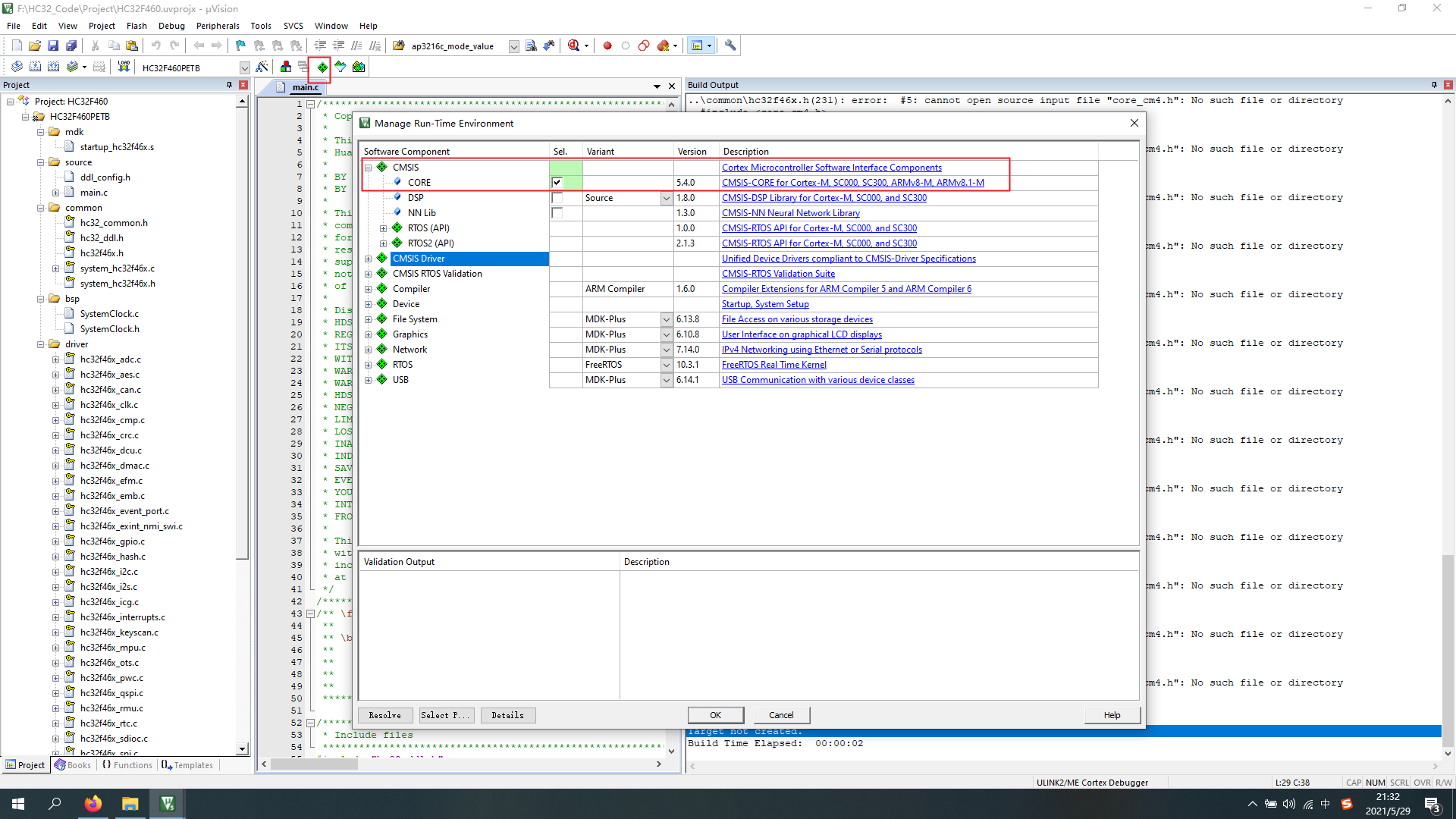Viewport: 1456px width, 819px height.
Task: Click Insert breakpoint red dot icon
Action: 607,46
